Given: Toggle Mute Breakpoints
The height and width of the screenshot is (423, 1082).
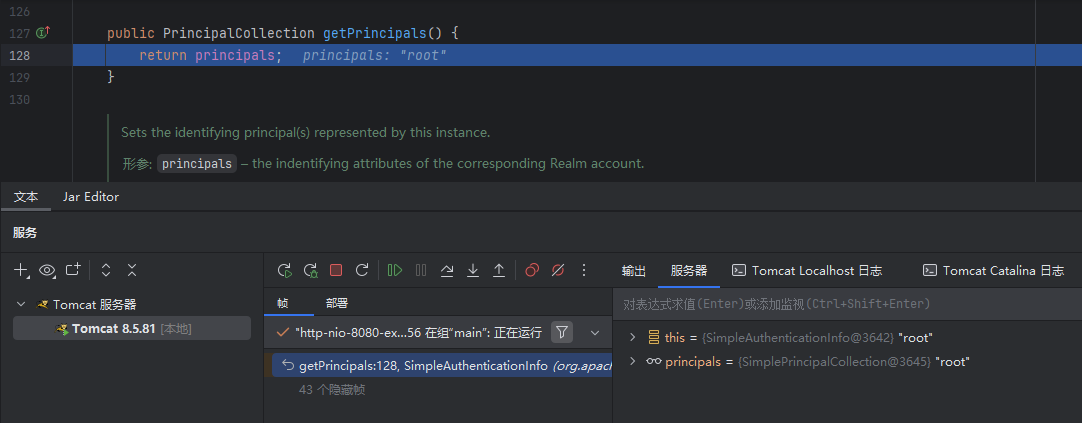Looking at the screenshot, I should (558, 270).
